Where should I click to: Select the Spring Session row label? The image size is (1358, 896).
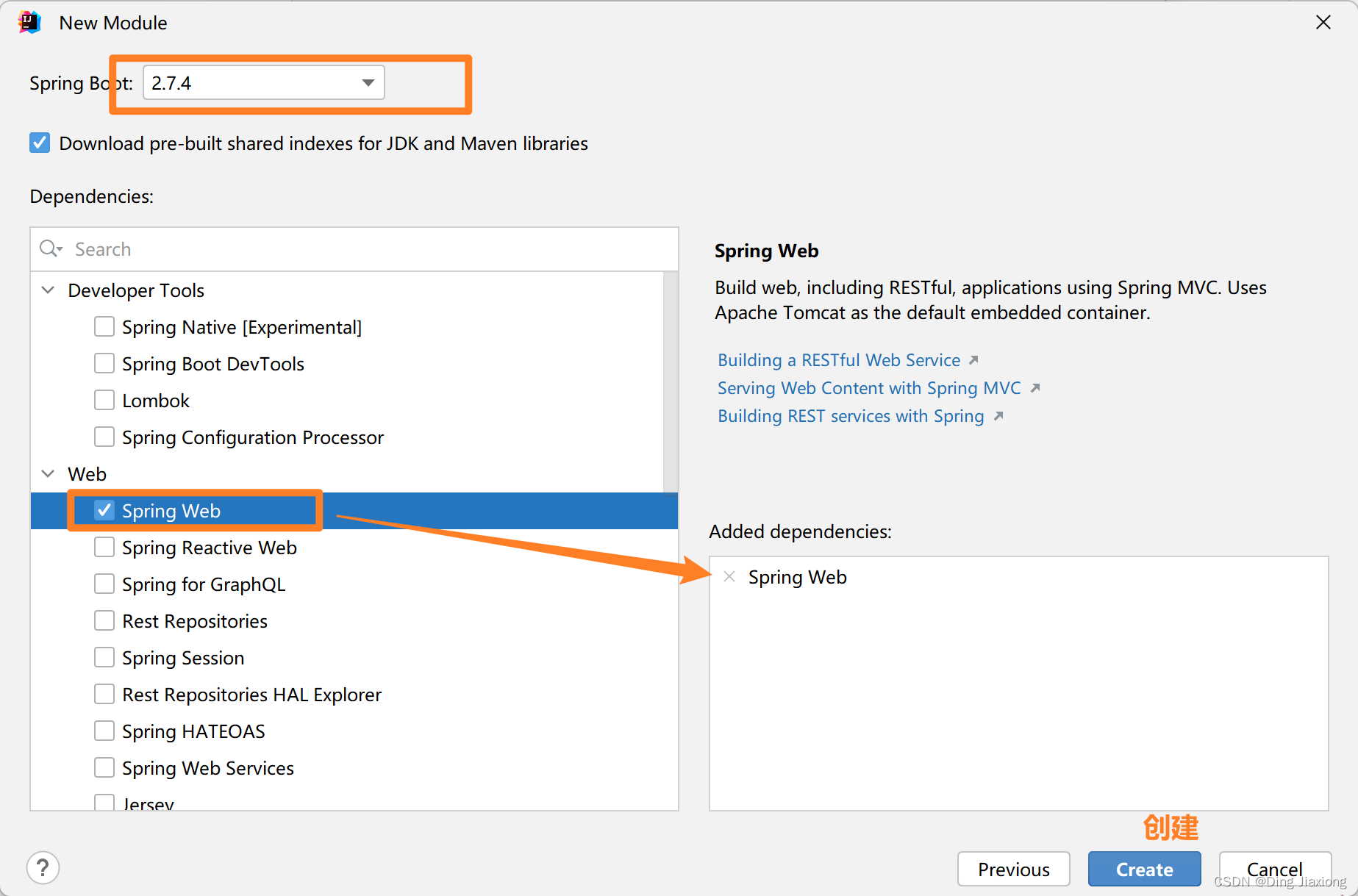183,658
